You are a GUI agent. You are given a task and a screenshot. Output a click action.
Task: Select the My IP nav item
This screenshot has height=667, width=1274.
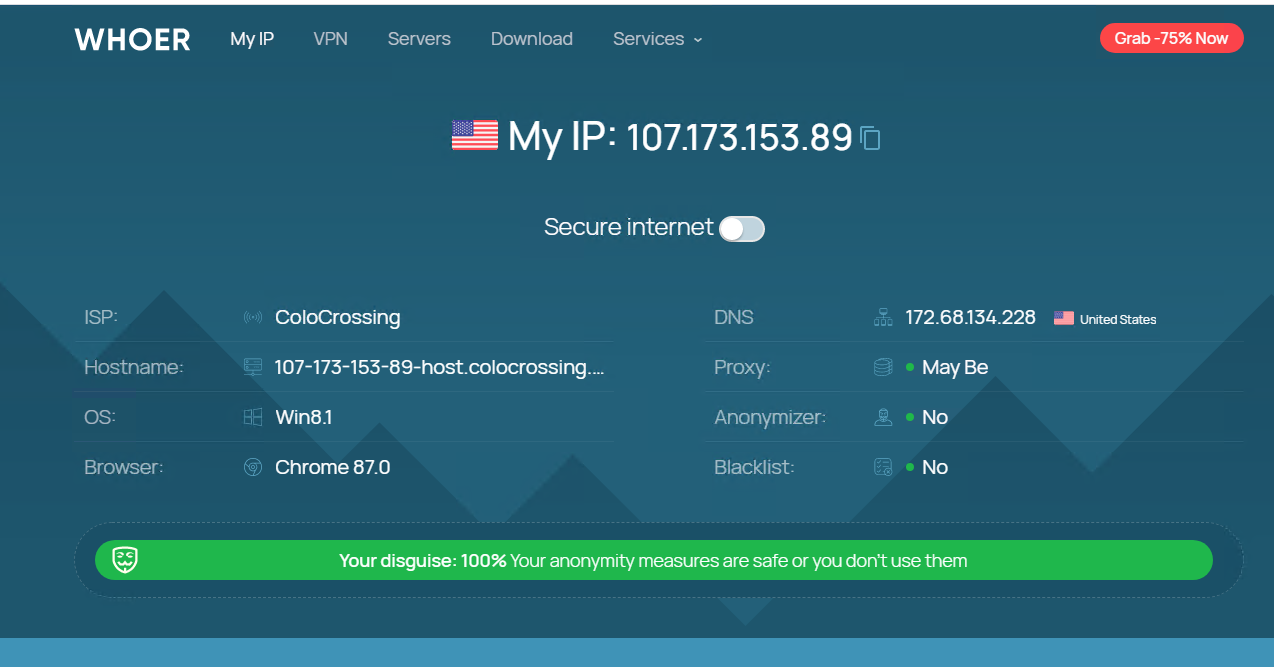coord(252,39)
